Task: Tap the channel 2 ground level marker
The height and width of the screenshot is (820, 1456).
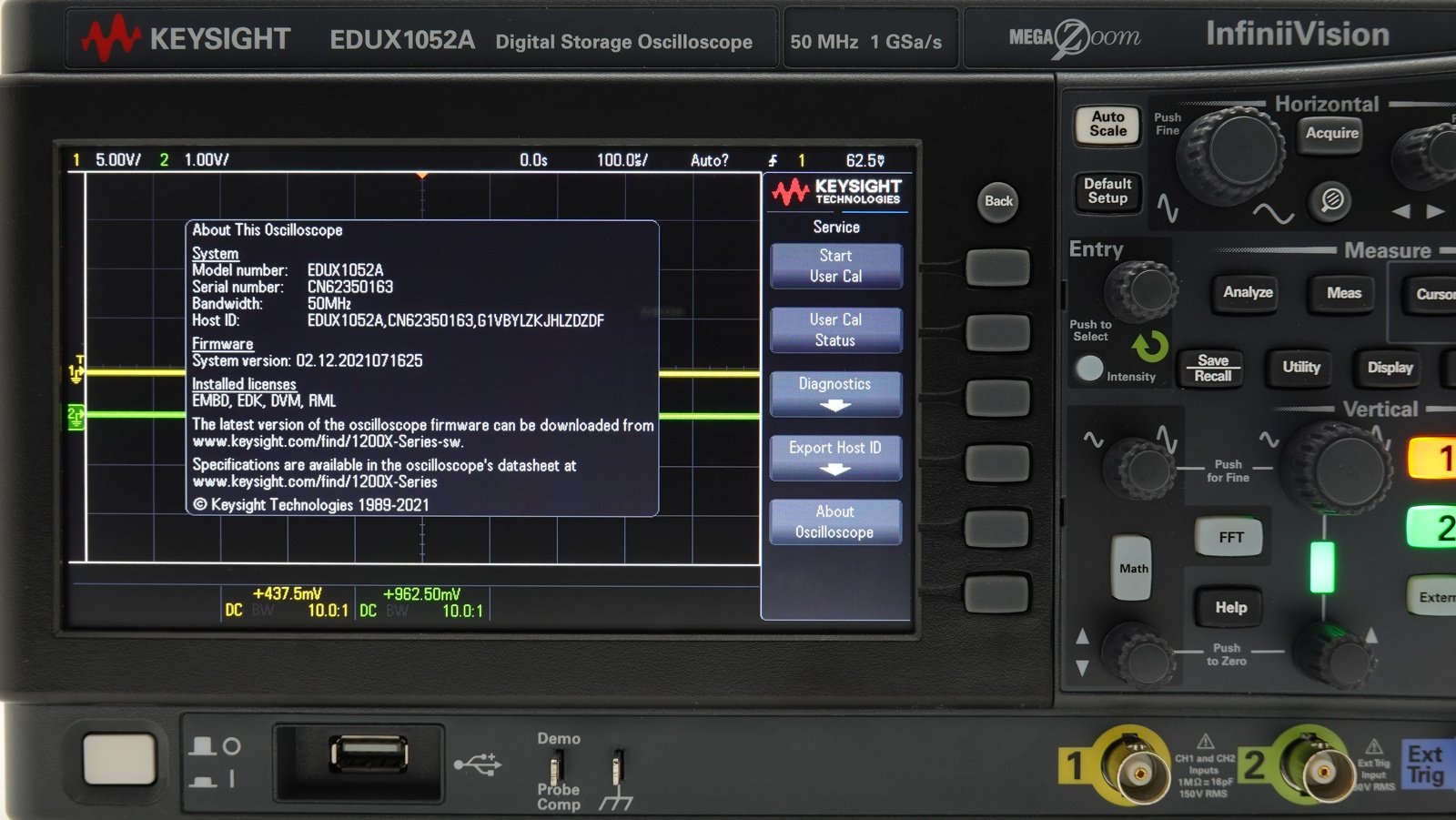Action: 76,417
